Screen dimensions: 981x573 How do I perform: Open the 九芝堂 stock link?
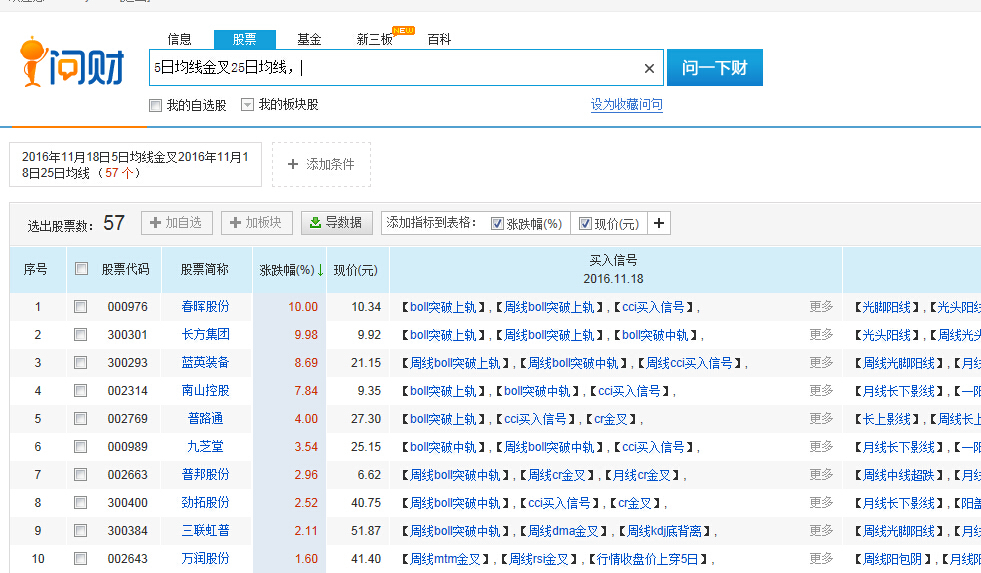pyautogui.click(x=205, y=447)
